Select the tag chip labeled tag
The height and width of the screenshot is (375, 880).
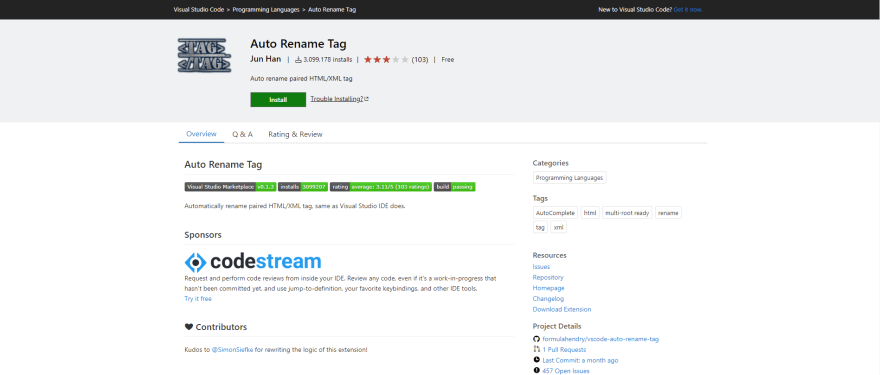[x=540, y=227]
